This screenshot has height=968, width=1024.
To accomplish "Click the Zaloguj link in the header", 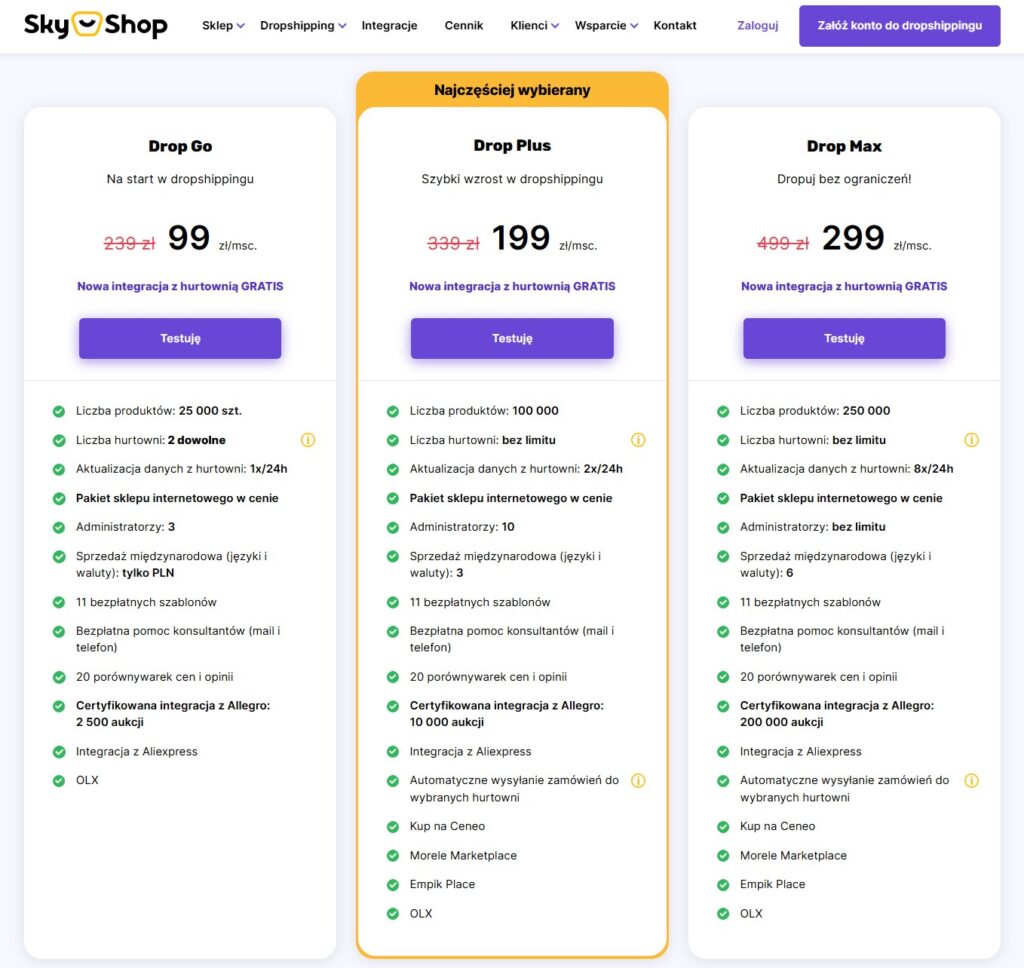I will (757, 26).
